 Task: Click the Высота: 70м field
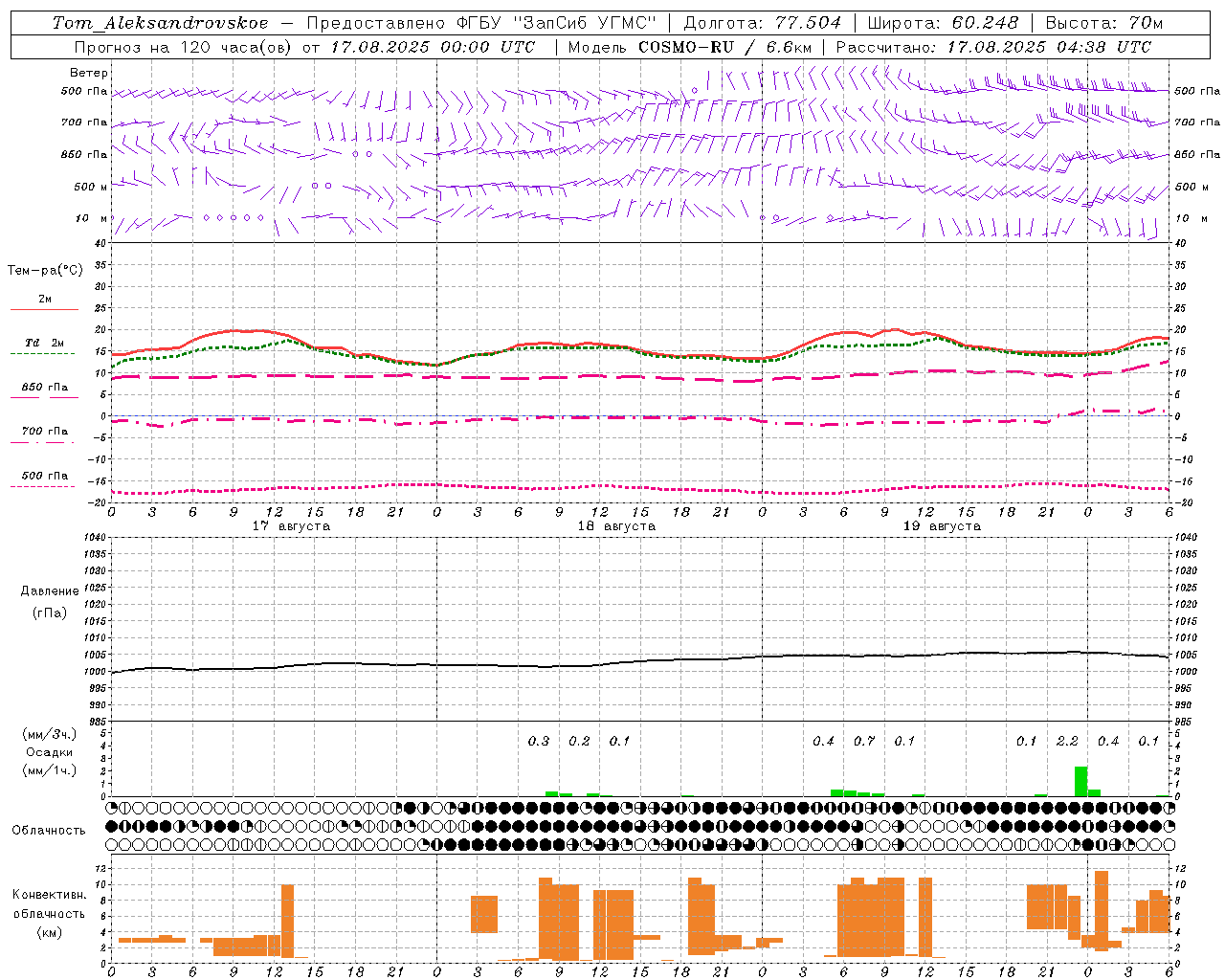(1104, 23)
